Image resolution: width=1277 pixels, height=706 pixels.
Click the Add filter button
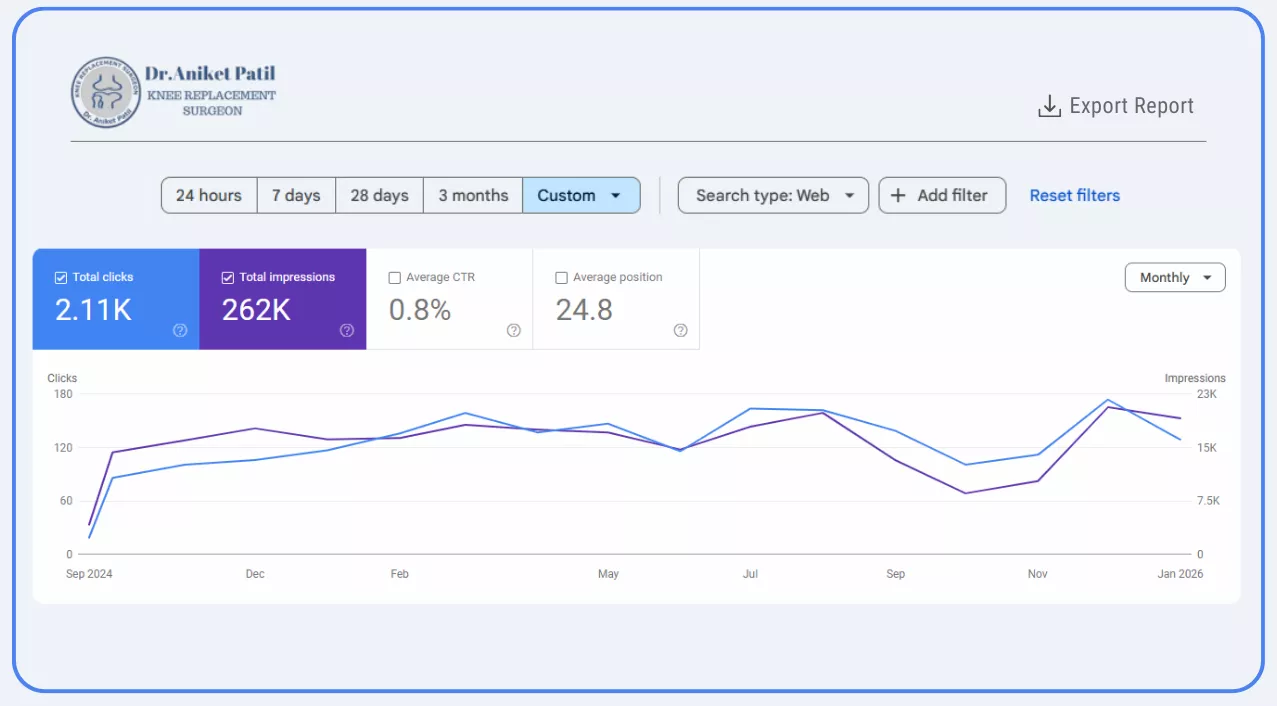click(941, 195)
